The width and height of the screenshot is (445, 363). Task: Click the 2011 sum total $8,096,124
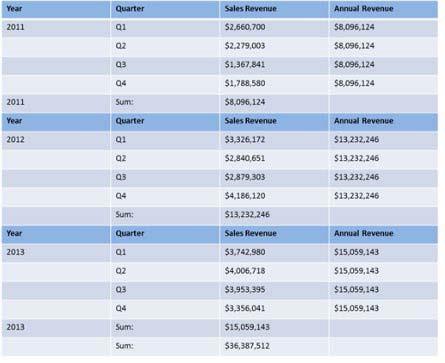click(x=245, y=102)
